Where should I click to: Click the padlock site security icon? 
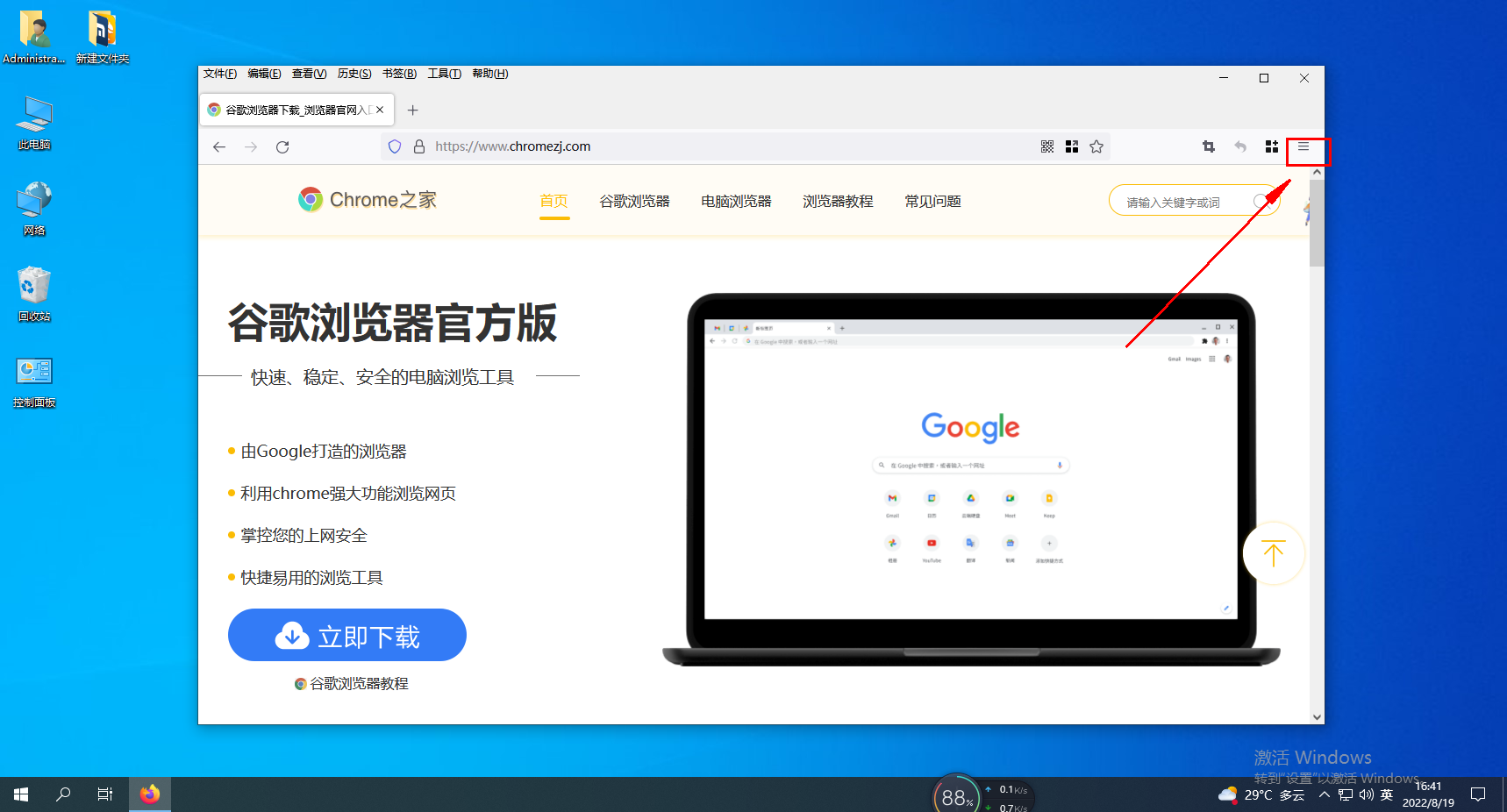[419, 146]
